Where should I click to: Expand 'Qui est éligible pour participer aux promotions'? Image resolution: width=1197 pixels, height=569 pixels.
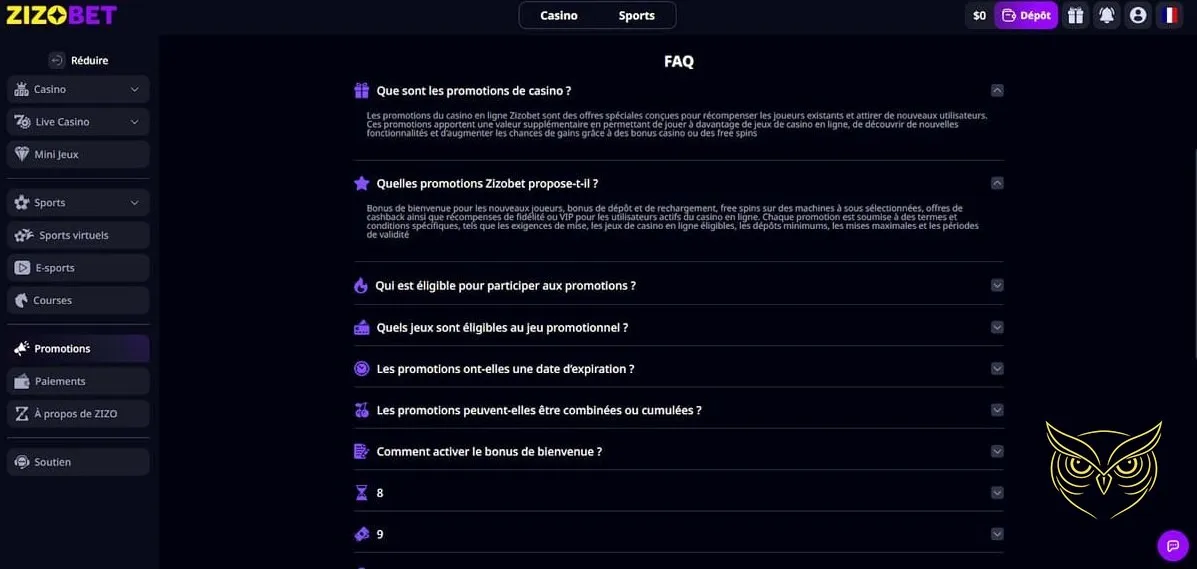click(996, 285)
